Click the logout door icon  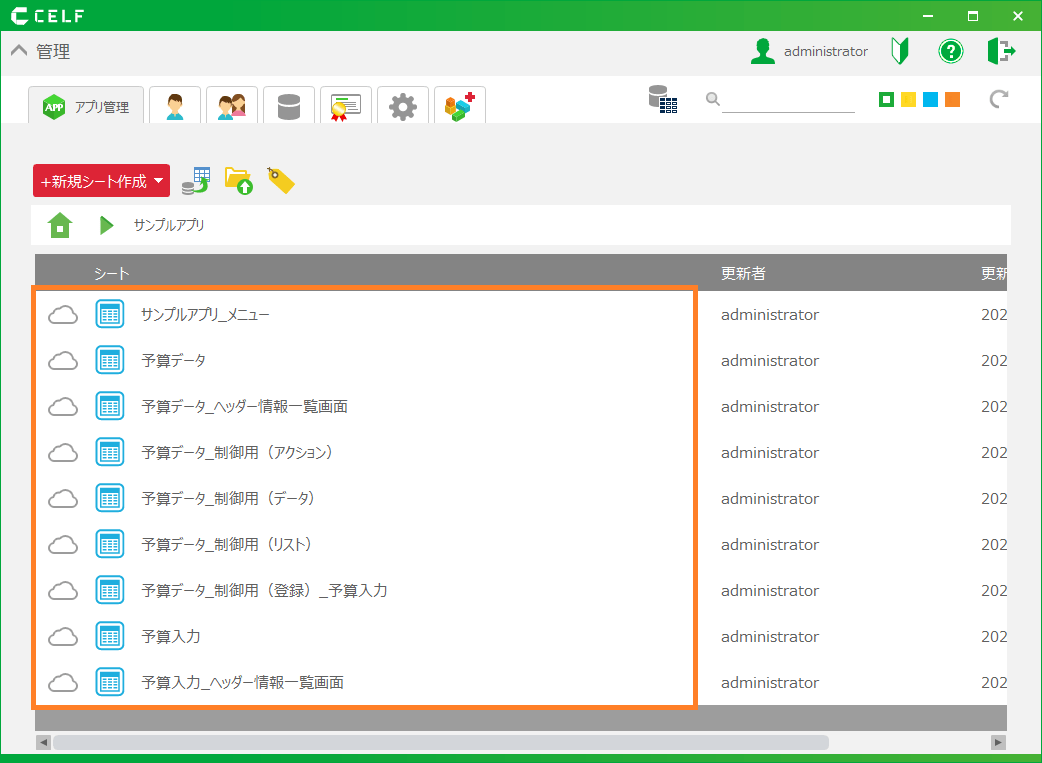click(x=1001, y=51)
